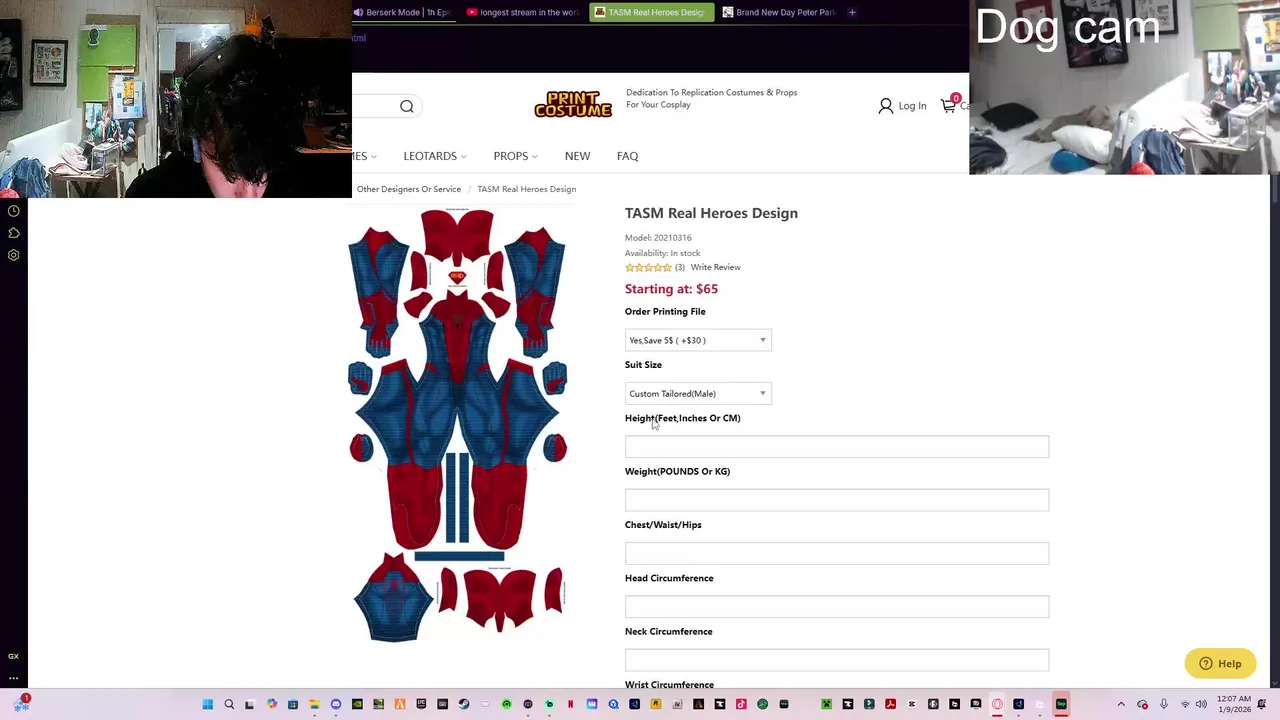The width and height of the screenshot is (1280, 720).
Task: Click the Log In user icon
Action: (x=885, y=105)
